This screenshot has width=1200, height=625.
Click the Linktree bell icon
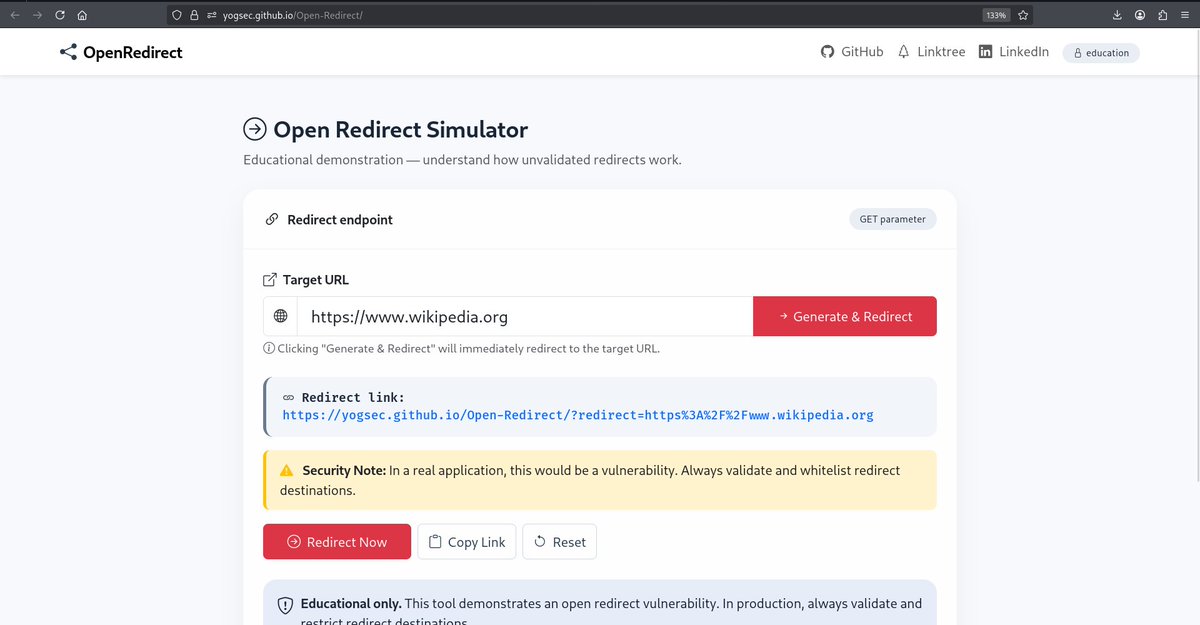904,52
